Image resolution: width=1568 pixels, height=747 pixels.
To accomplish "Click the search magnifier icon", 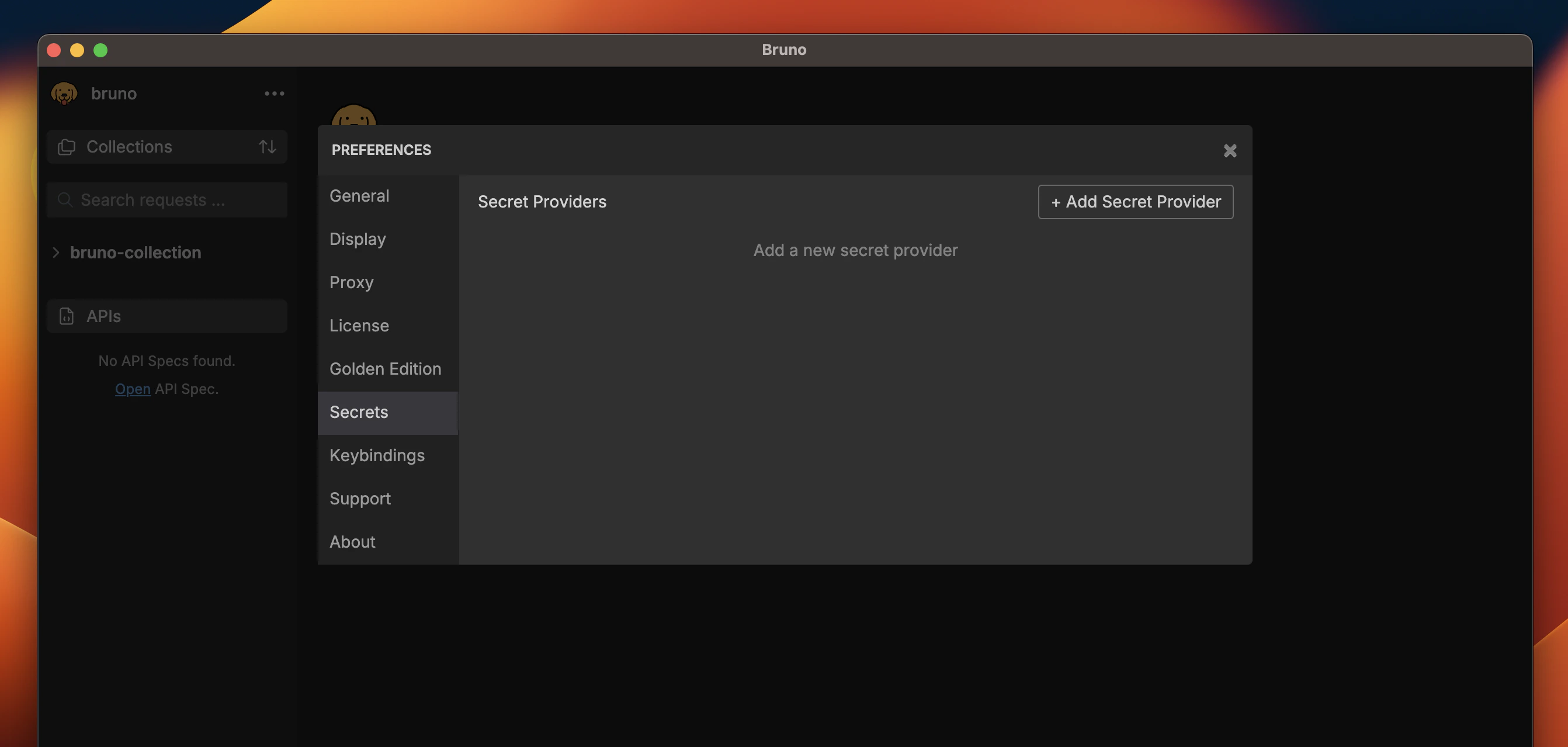I will [x=64, y=200].
